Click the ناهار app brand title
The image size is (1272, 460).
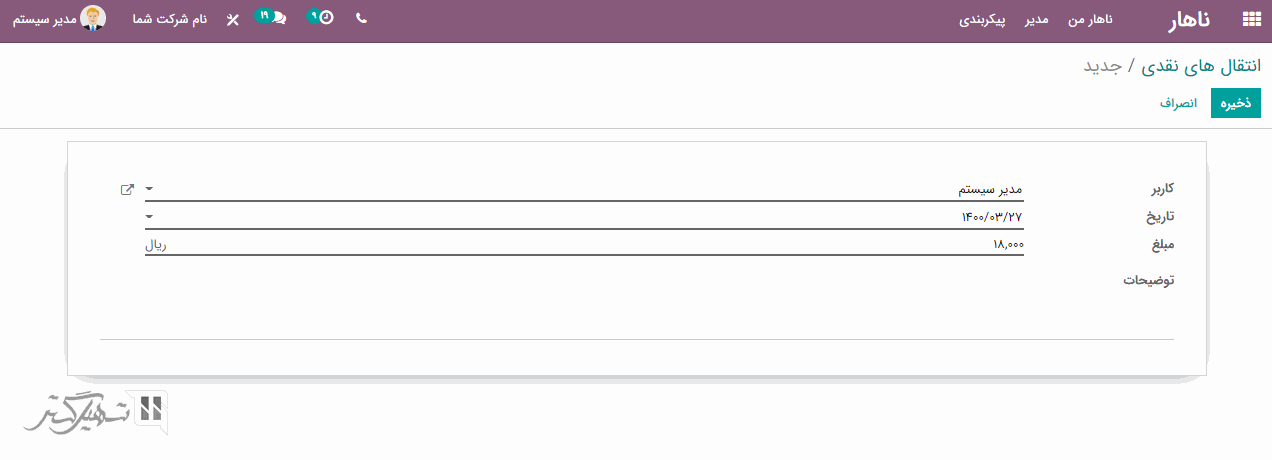click(1190, 19)
